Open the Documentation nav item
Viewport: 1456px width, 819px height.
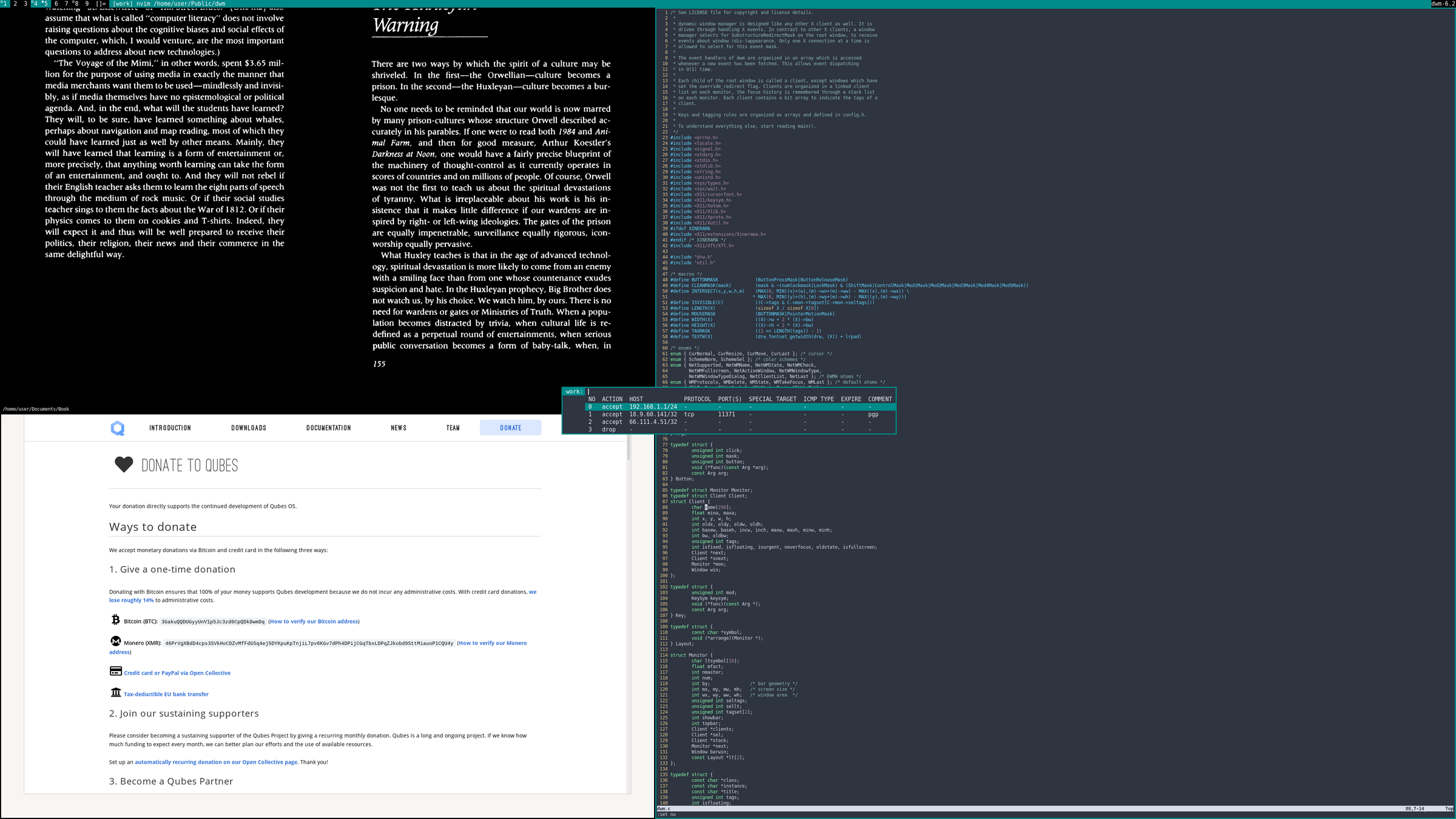[328, 428]
